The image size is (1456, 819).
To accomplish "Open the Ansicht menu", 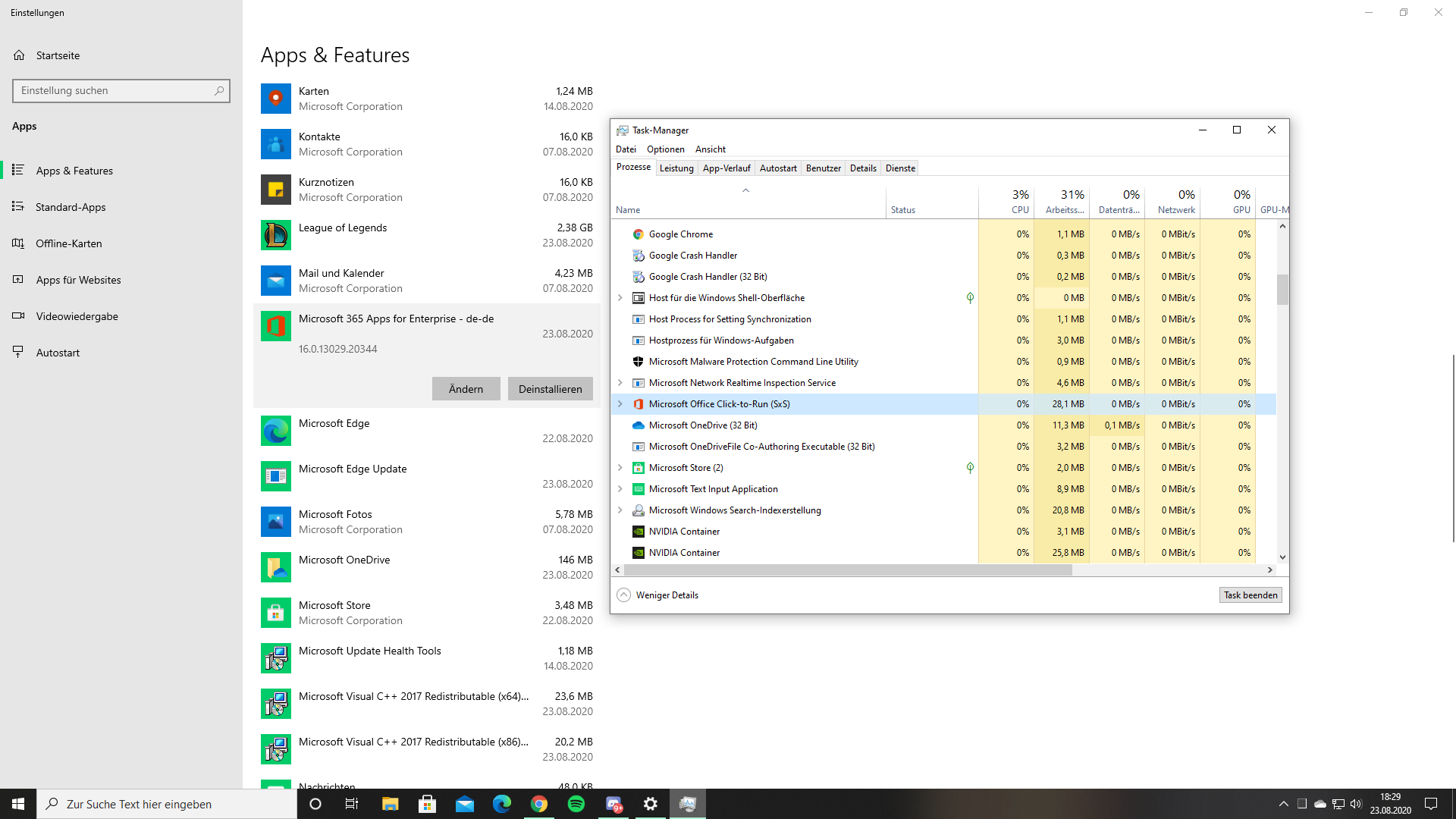I will (711, 149).
